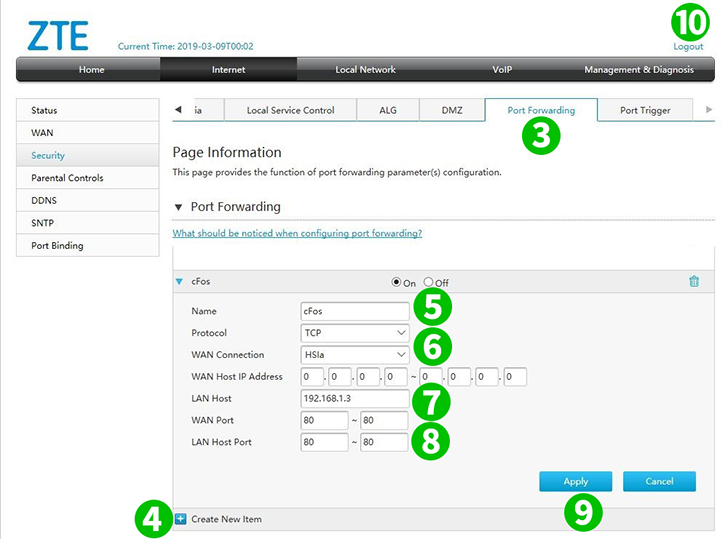Click the Cancel button
This screenshot has height=539, width=728.
pos(659,481)
